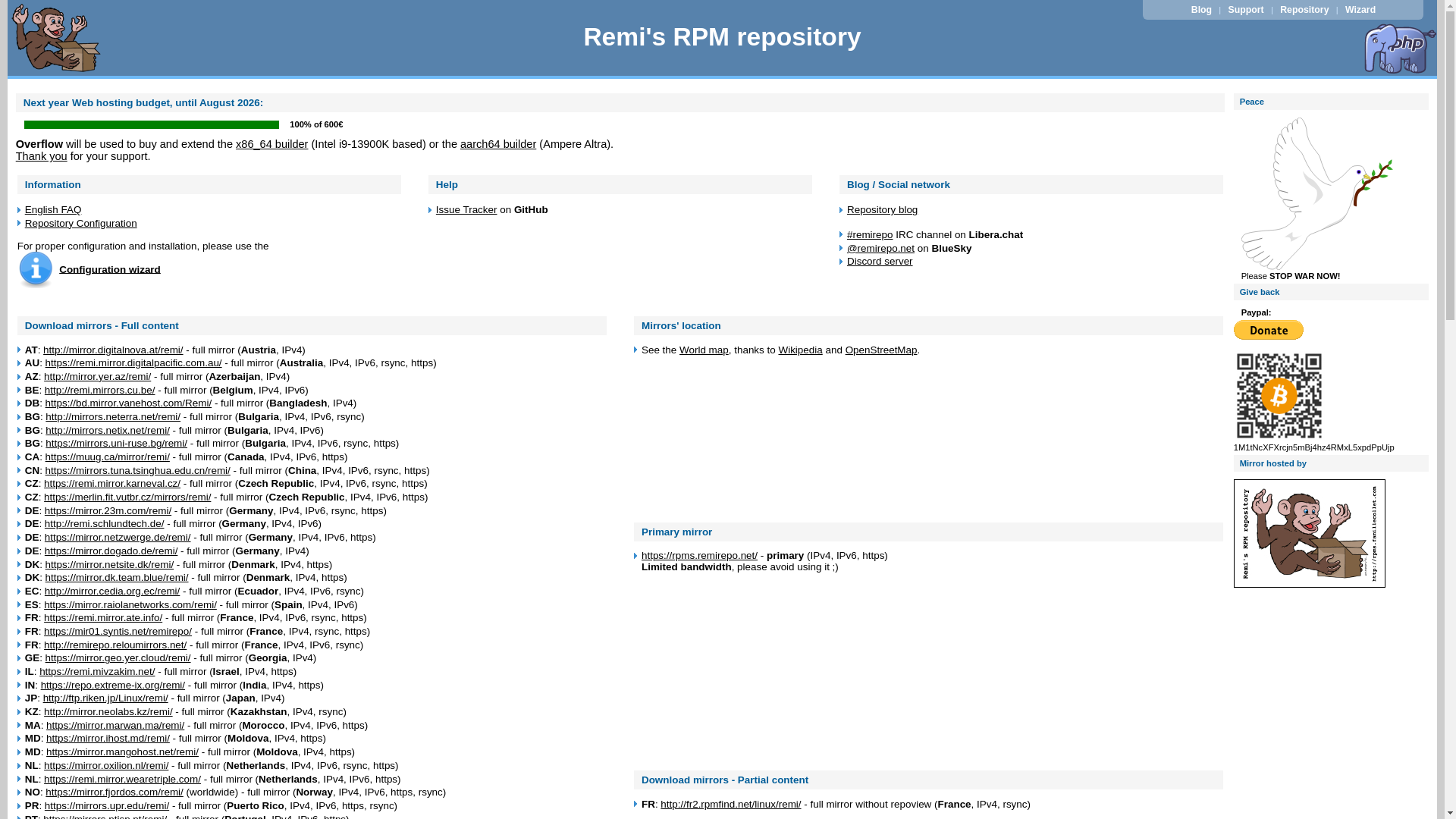Click the Thank you link
1456x819 pixels.
pyautogui.click(x=42, y=156)
